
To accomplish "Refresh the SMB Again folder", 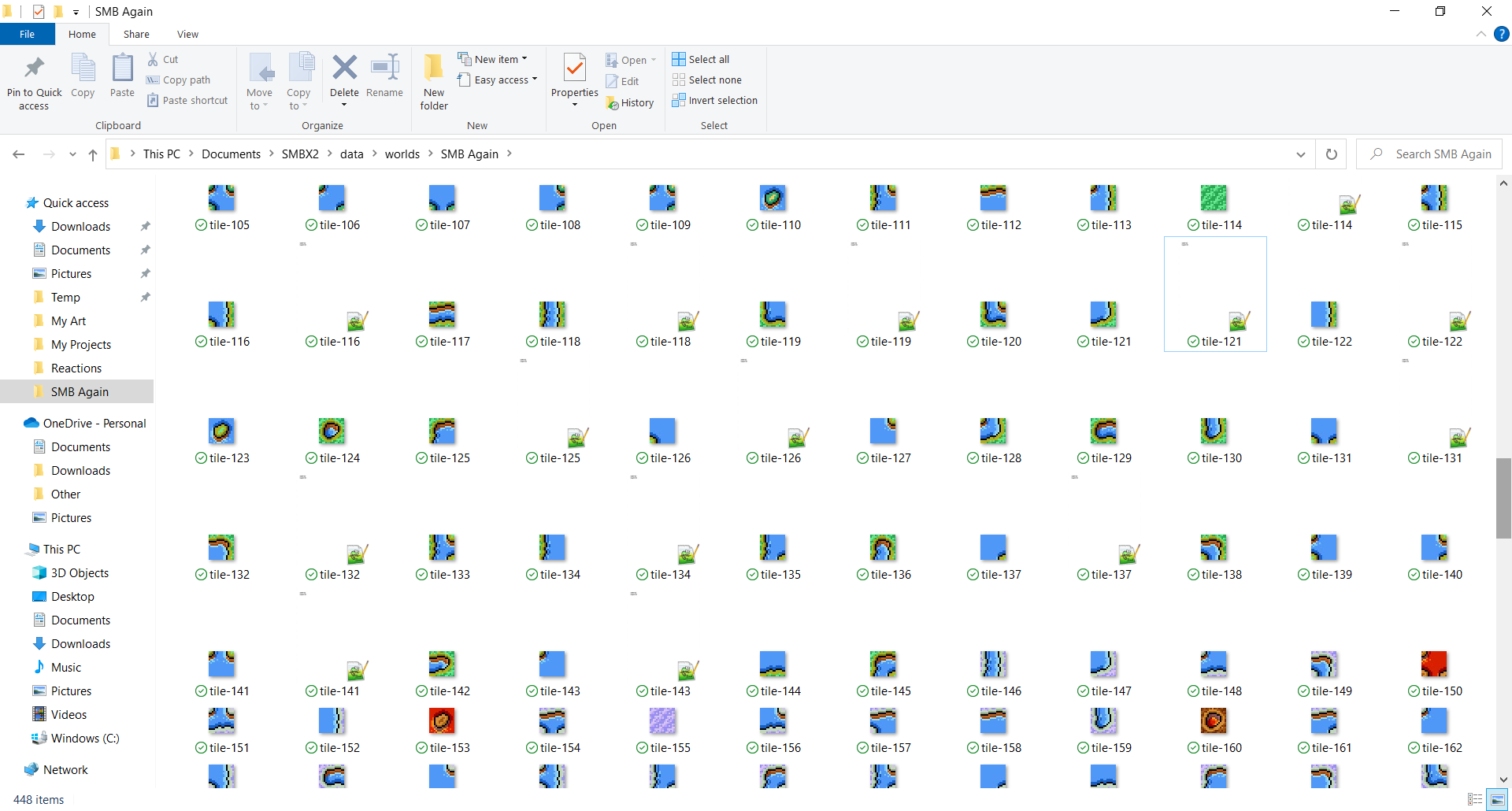I will pos(1332,154).
